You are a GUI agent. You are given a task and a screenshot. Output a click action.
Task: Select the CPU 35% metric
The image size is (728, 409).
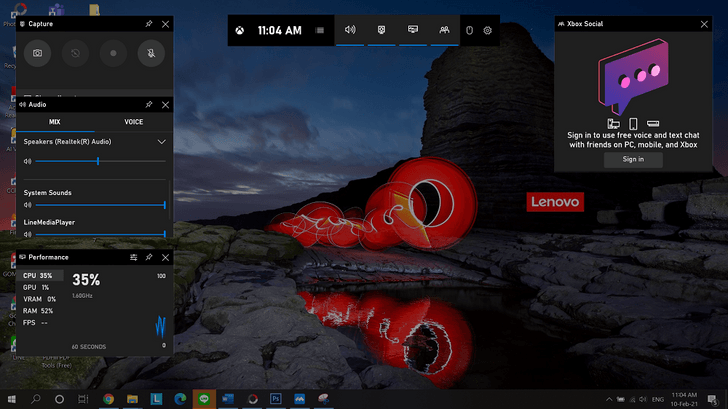pyautogui.click(x=40, y=276)
